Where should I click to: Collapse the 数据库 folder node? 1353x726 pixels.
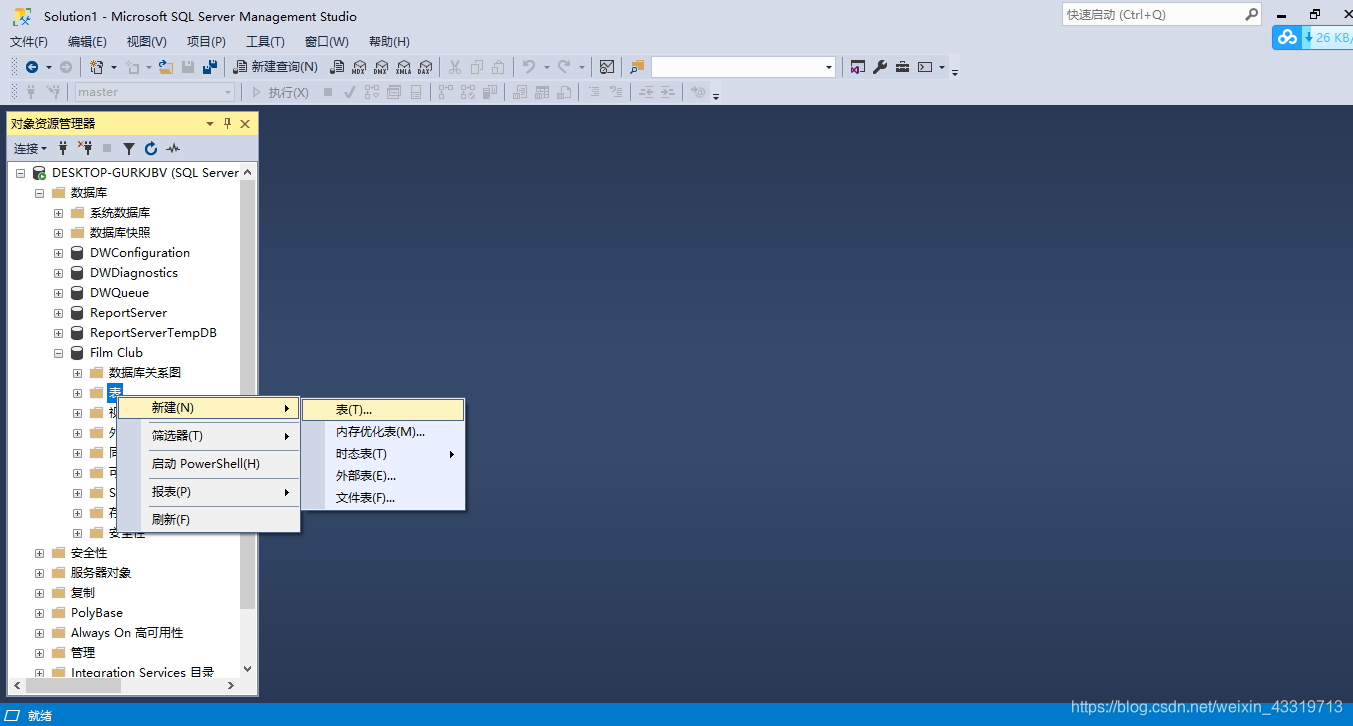[x=39, y=193]
